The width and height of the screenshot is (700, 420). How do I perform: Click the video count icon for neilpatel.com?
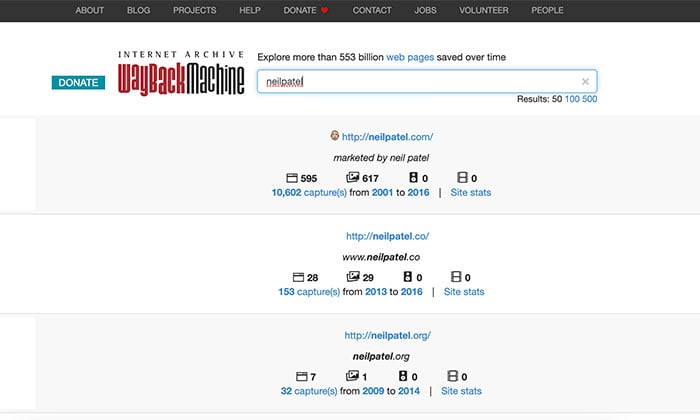[x=462, y=177]
